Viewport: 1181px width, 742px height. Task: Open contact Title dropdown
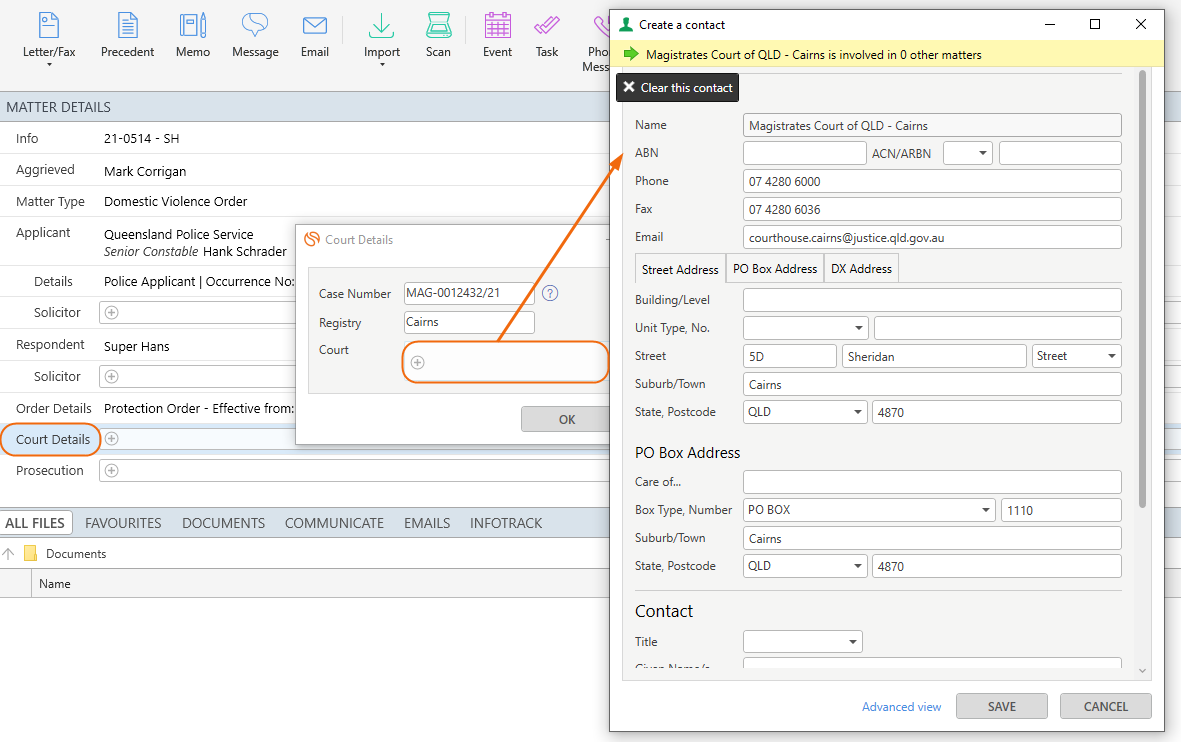click(802, 642)
